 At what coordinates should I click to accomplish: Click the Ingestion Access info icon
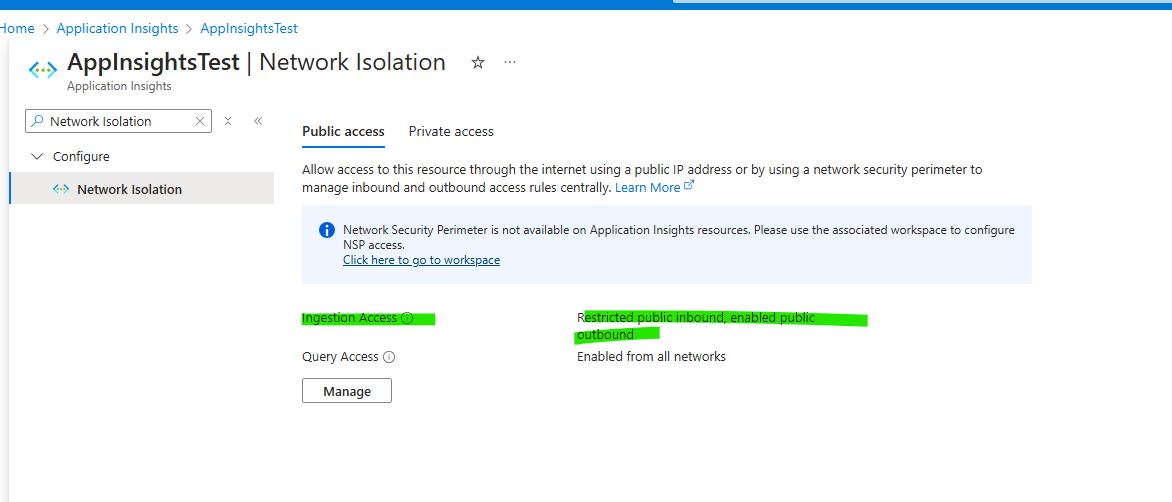tap(407, 319)
